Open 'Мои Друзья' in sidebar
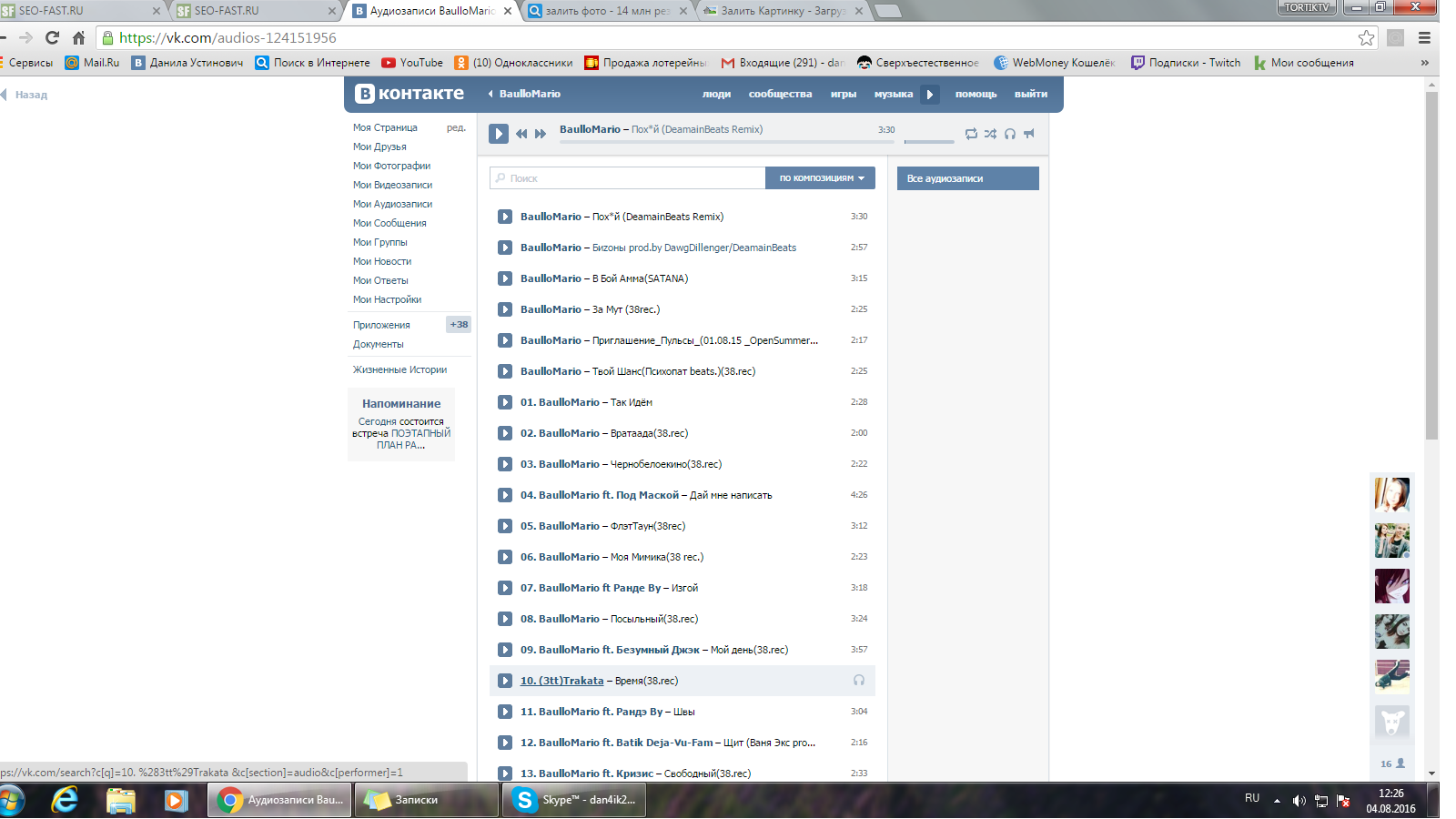This screenshot has width=1456, height=819. (379, 147)
